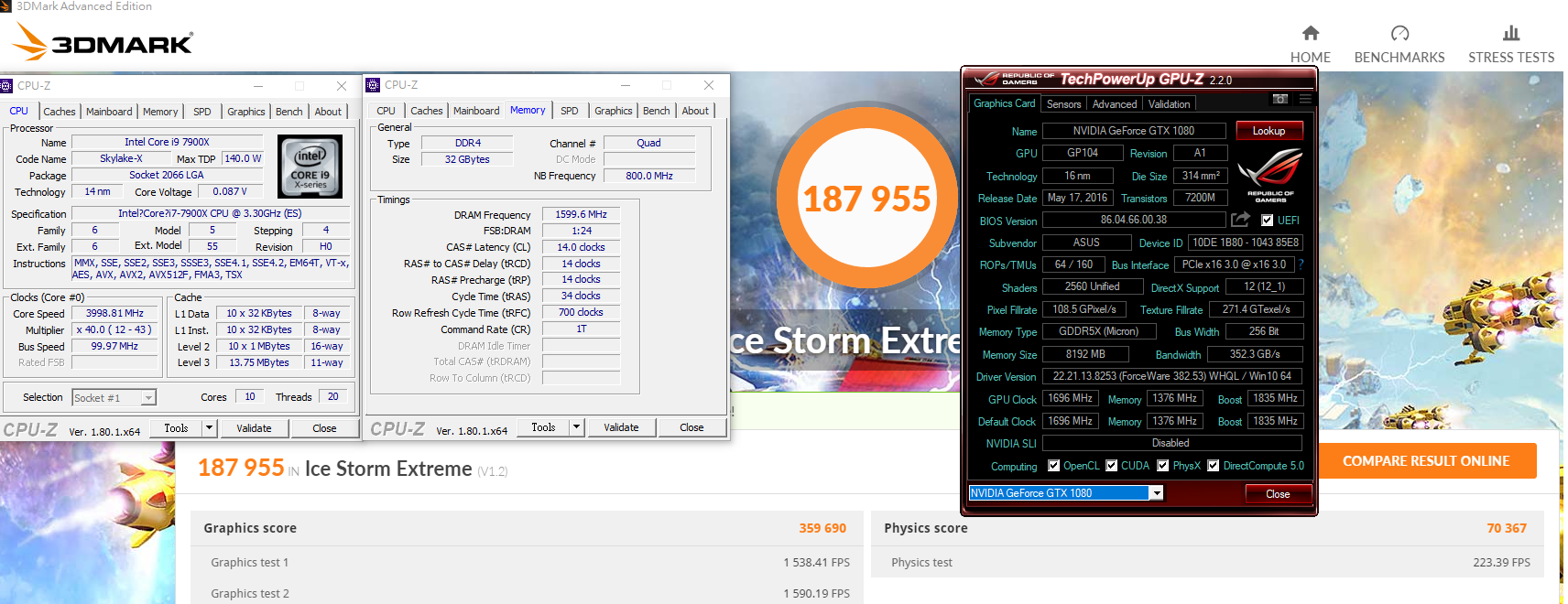Click the BIOS version field 86.04.66.00.38
Screen dimensions: 1568x604
pyautogui.click(x=1134, y=220)
